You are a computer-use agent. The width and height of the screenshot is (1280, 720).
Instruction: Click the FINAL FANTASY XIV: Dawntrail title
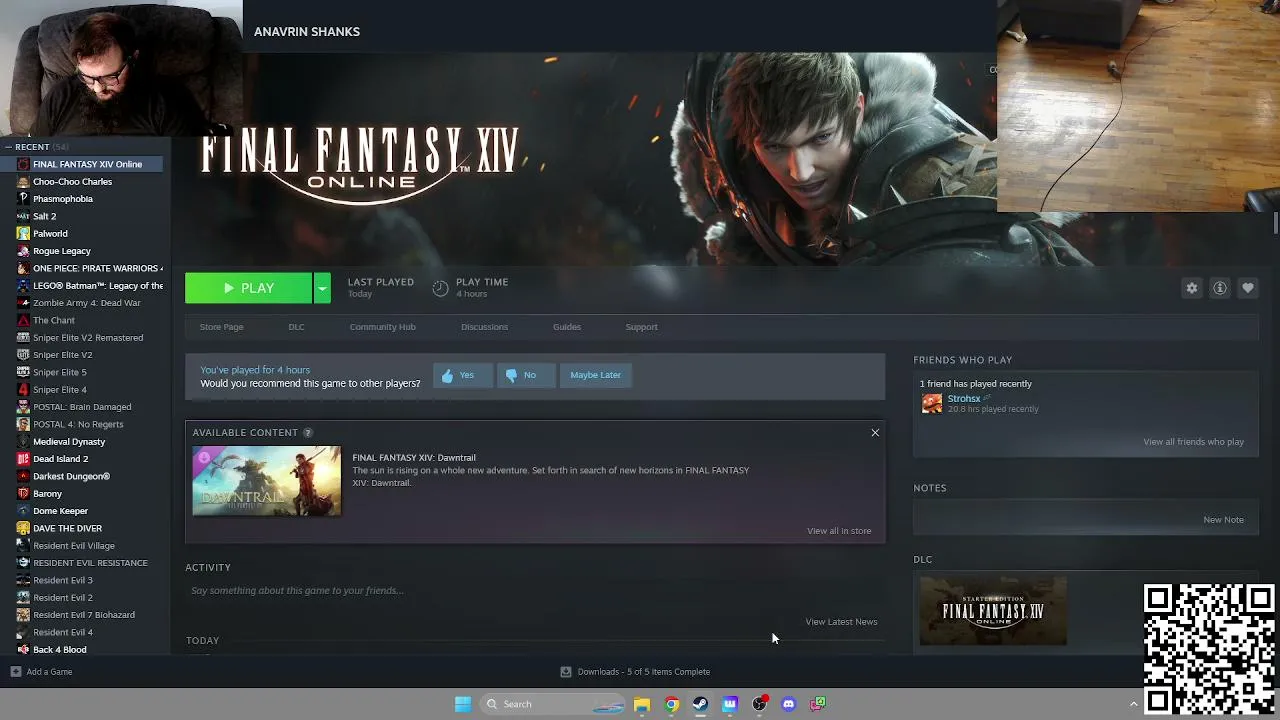(414, 458)
